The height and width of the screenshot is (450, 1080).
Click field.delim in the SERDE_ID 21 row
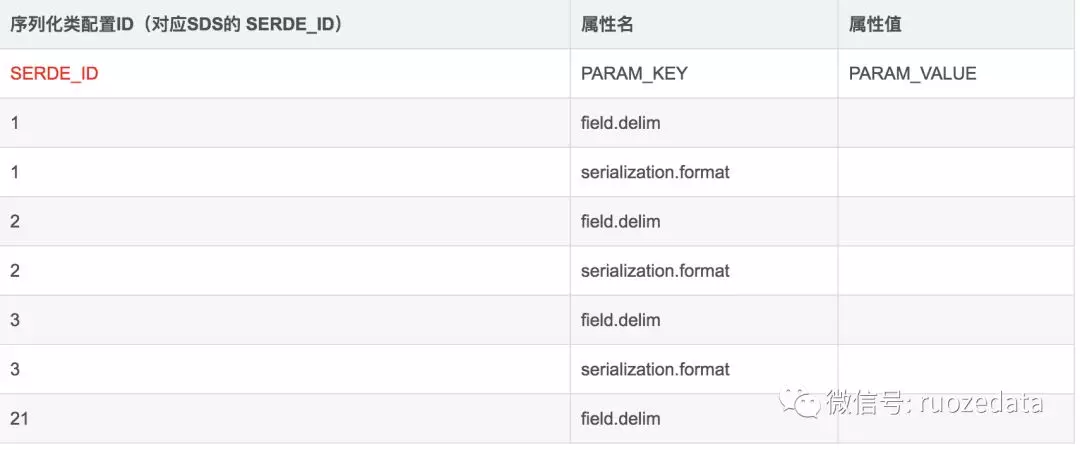(x=620, y=418)
